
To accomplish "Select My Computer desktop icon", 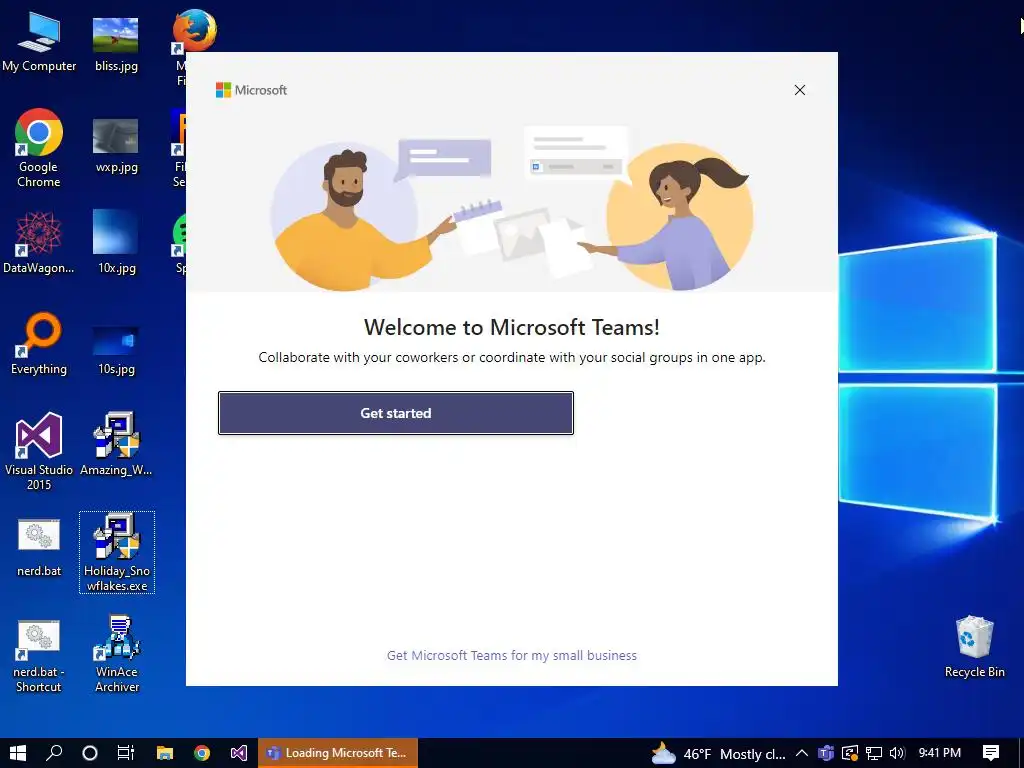I will click(x=39, y=41).
